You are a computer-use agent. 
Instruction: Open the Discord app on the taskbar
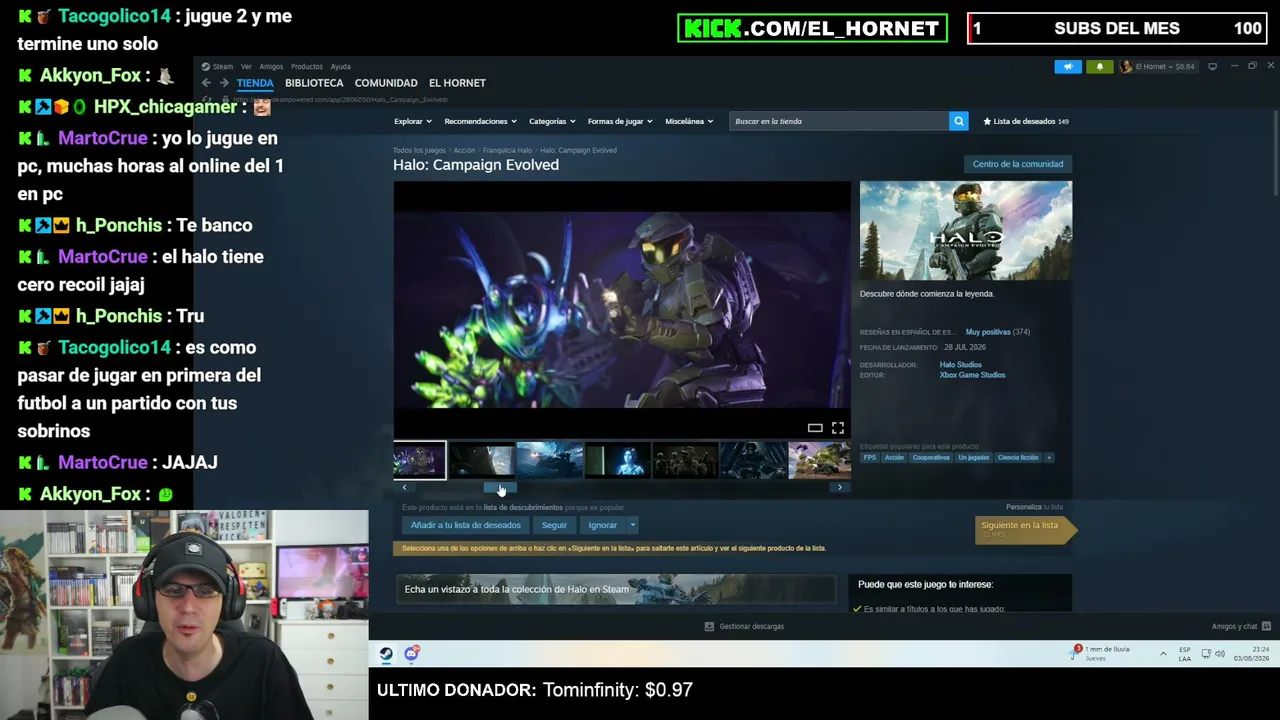[x=412, y=654]
